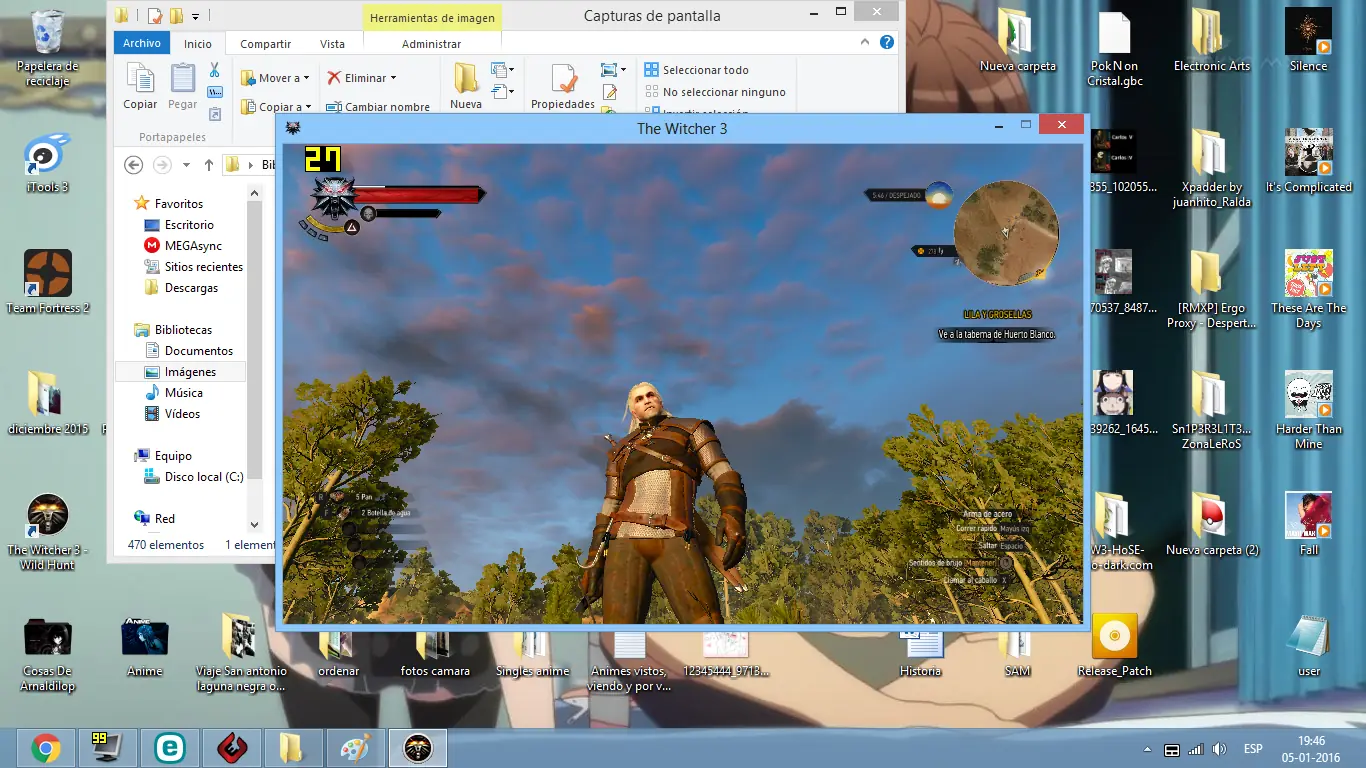Launch ESET antivirus from the taskbar
The image size is (1366, 768).
click(x=169, y=748)
